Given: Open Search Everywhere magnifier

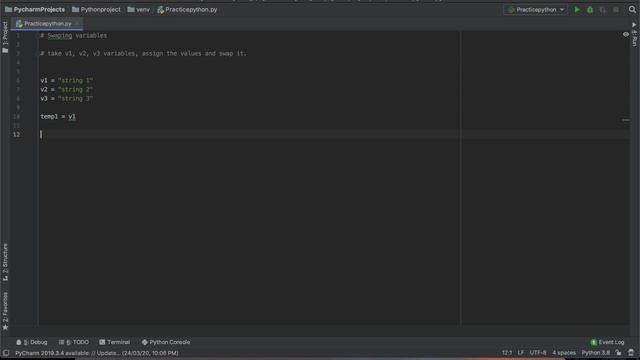Looking at the screenshot, I should tap(632, 9).
